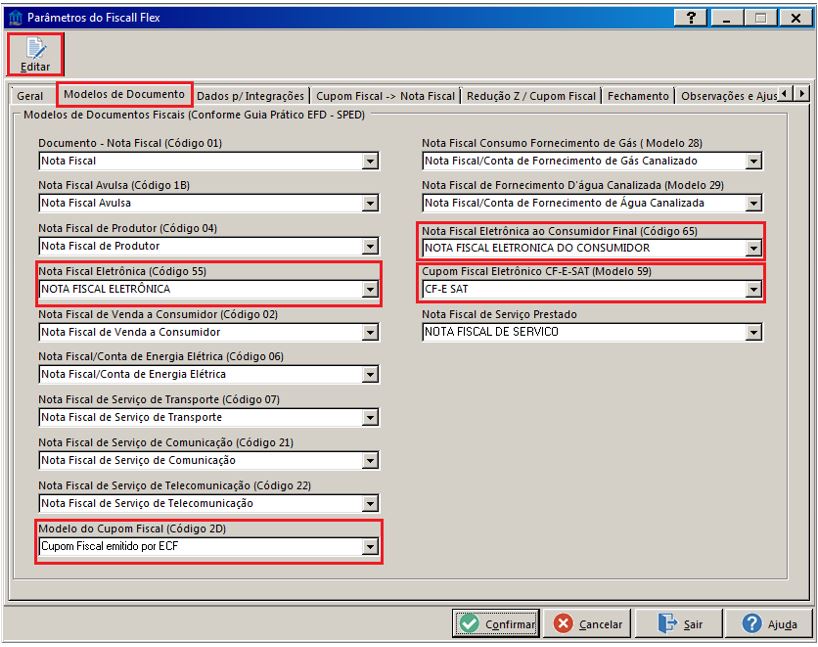Open the Nota Fiscal de Produtor dropdown
Screen dimensions: 818x647
[370, 246]
